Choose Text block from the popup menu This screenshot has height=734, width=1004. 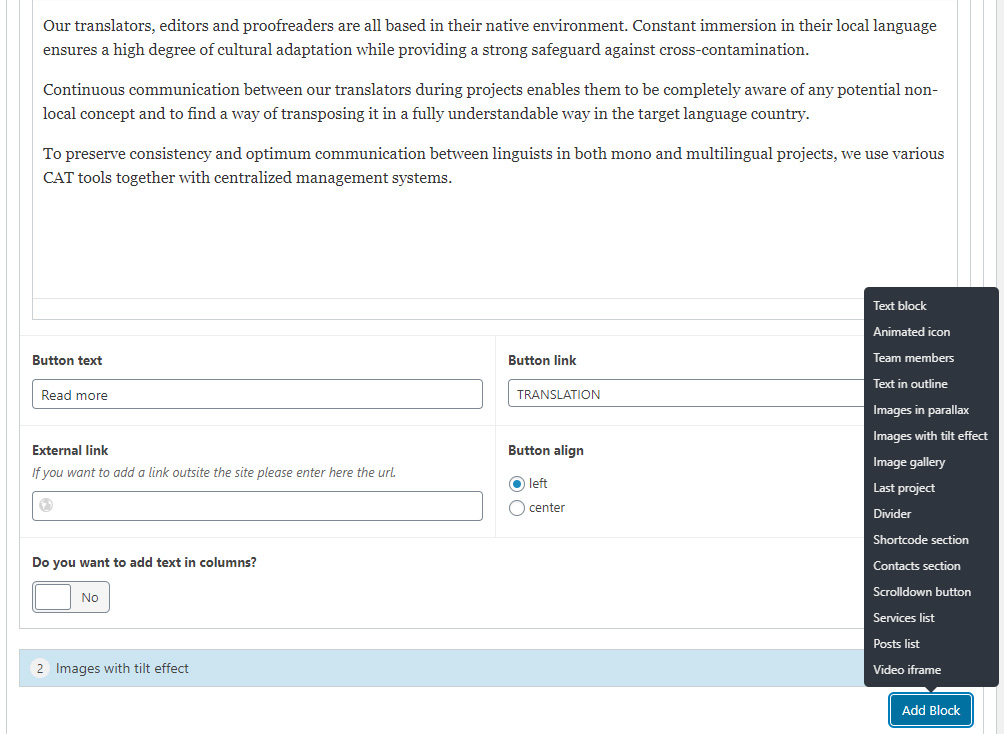coord(900,306)
